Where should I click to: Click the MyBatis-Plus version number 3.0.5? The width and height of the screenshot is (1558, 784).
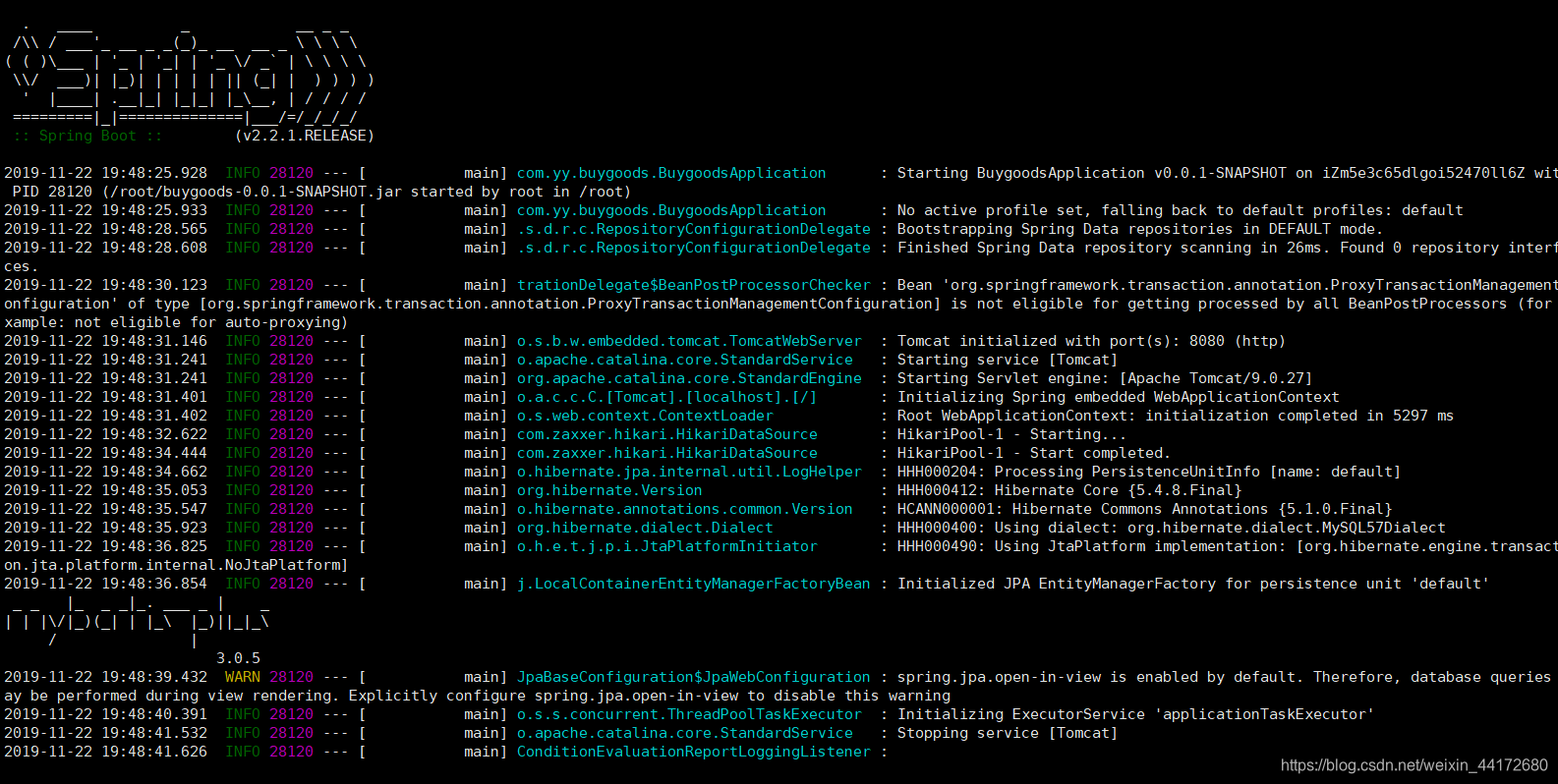239,658
